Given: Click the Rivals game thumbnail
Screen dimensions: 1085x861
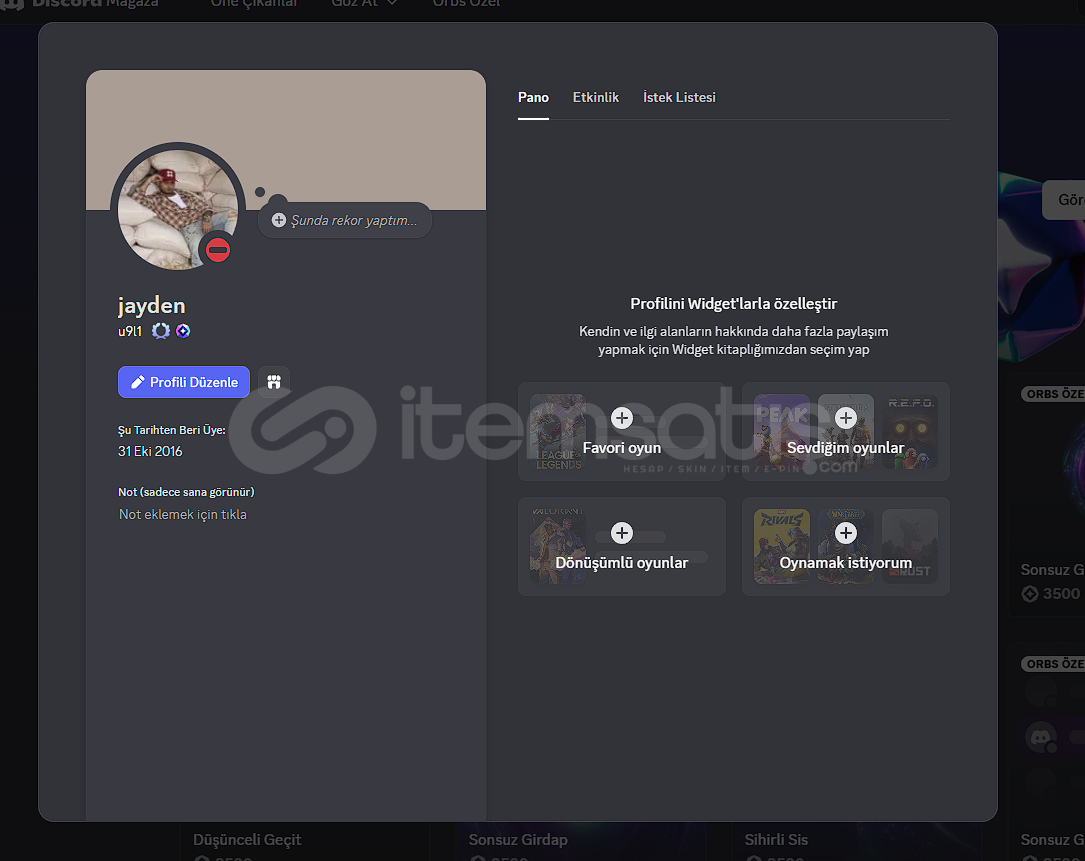Looking at the screenshot, I should (x=782, y=547).
